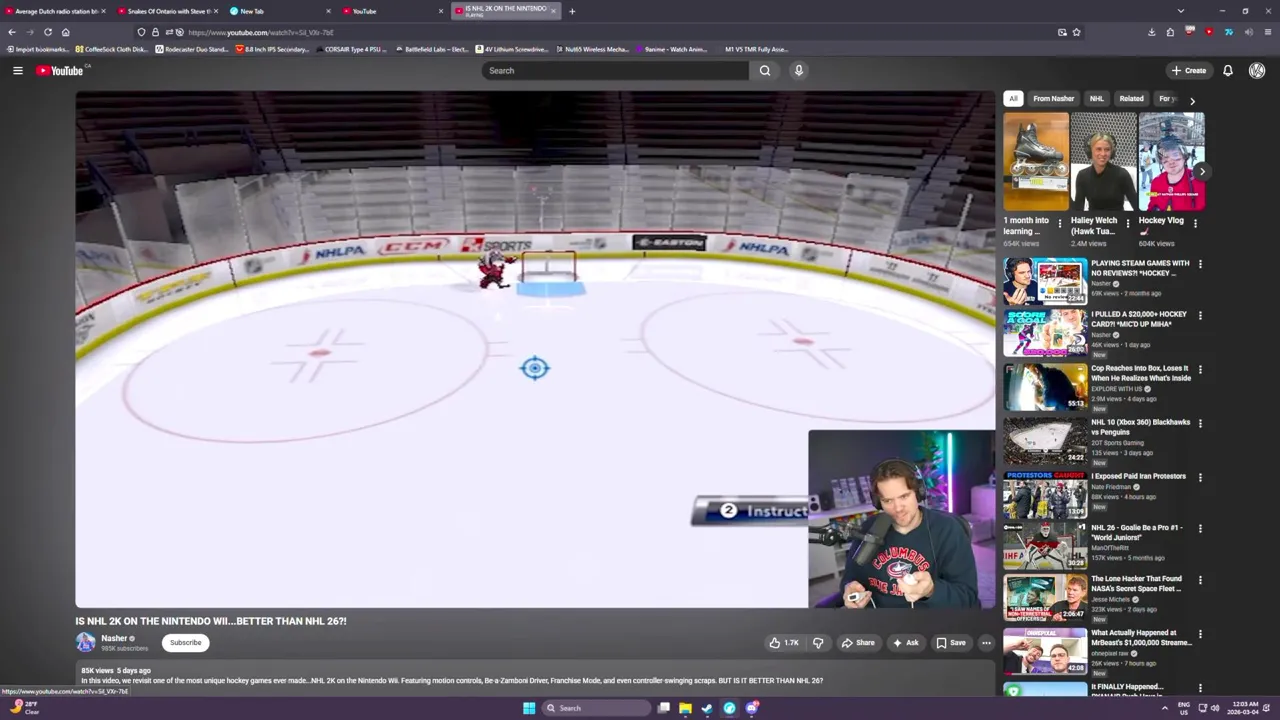Open the 'Hockey Vlog' short thumbnail

point(1171,161)
